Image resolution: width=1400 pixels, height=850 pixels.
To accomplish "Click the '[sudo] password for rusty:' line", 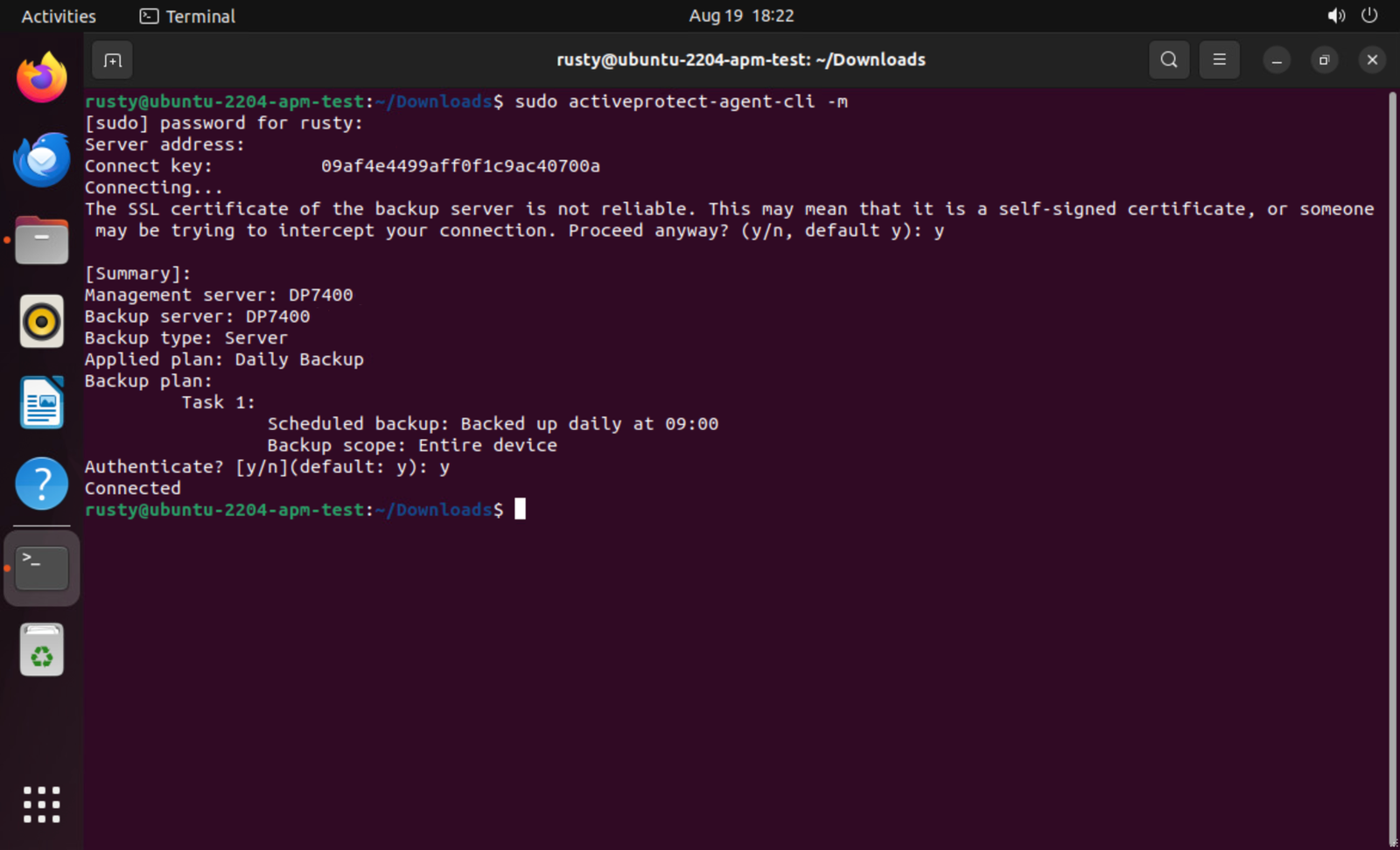I will click(224, 123).
